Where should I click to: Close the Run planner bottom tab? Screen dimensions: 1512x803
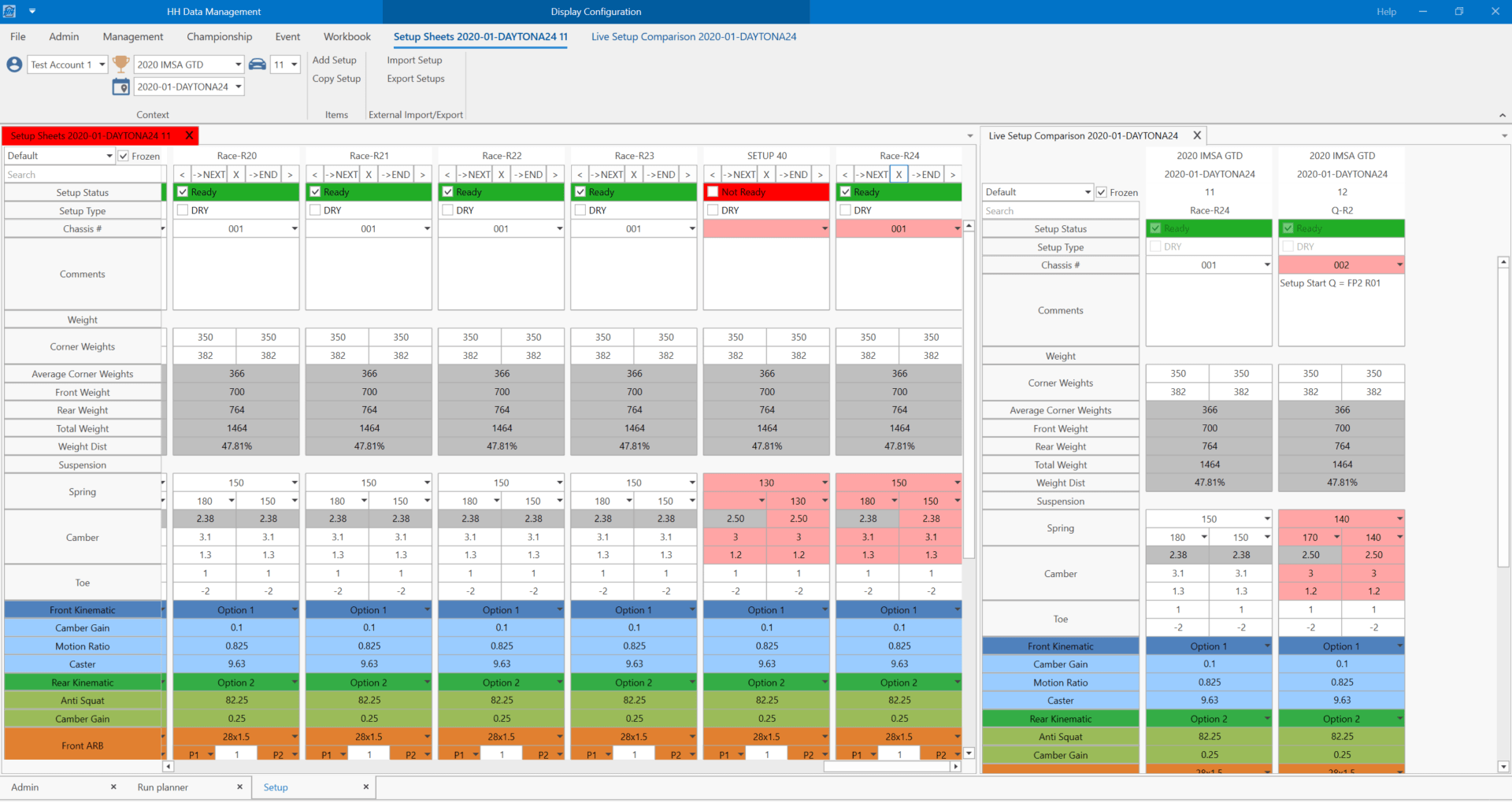click(x=240, y=786)
